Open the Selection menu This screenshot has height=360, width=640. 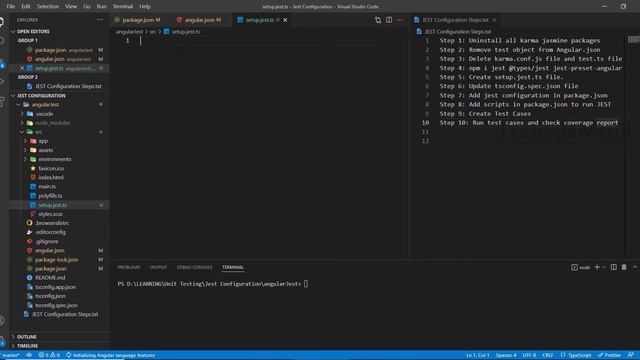click(x=48, y=7)
